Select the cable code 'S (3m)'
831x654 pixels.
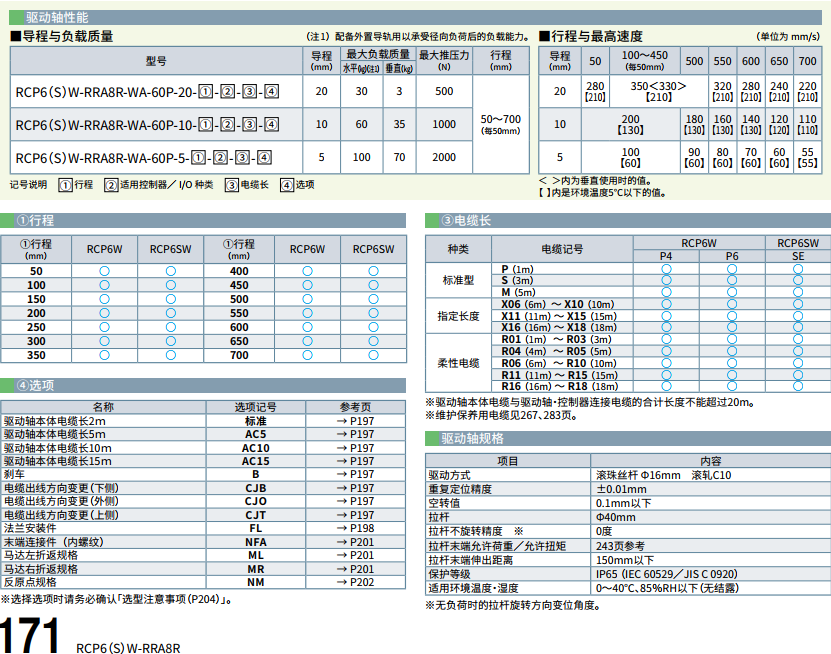[517, 280]
